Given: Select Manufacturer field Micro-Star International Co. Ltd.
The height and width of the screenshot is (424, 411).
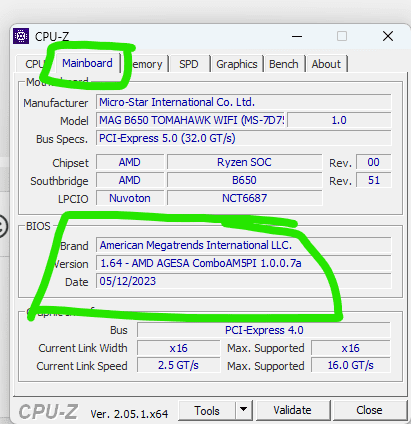Looking at the screenshot, I should point(244,102).
